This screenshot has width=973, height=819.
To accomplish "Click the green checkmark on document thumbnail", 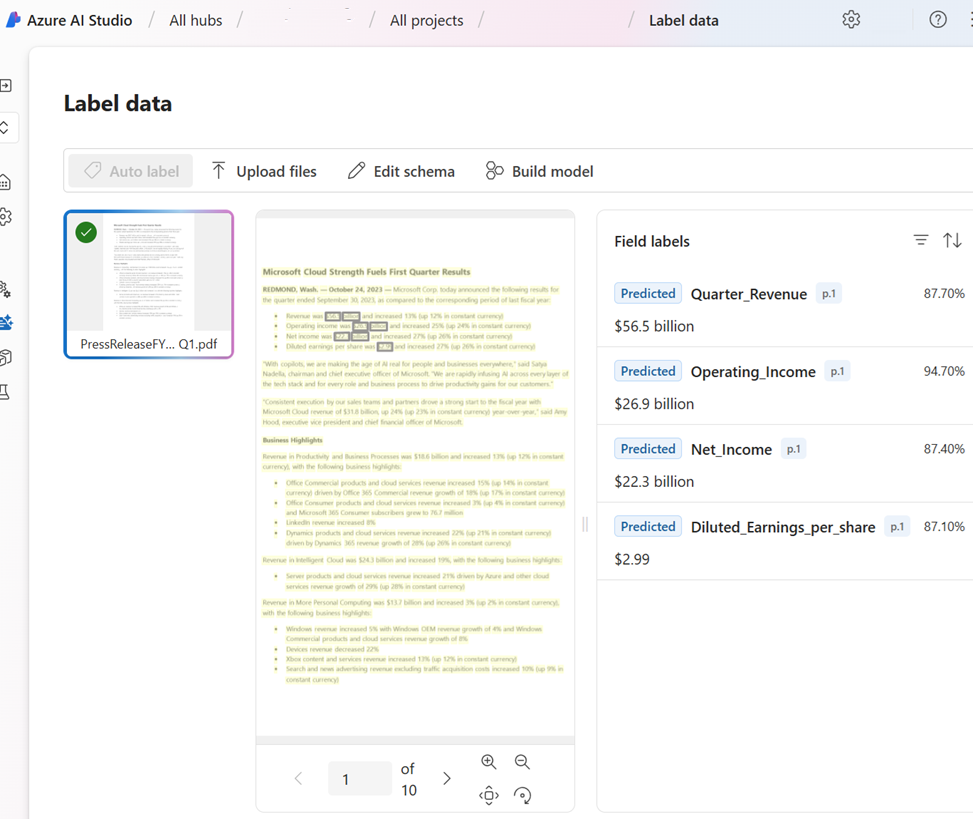I will (x=86, y=233).
